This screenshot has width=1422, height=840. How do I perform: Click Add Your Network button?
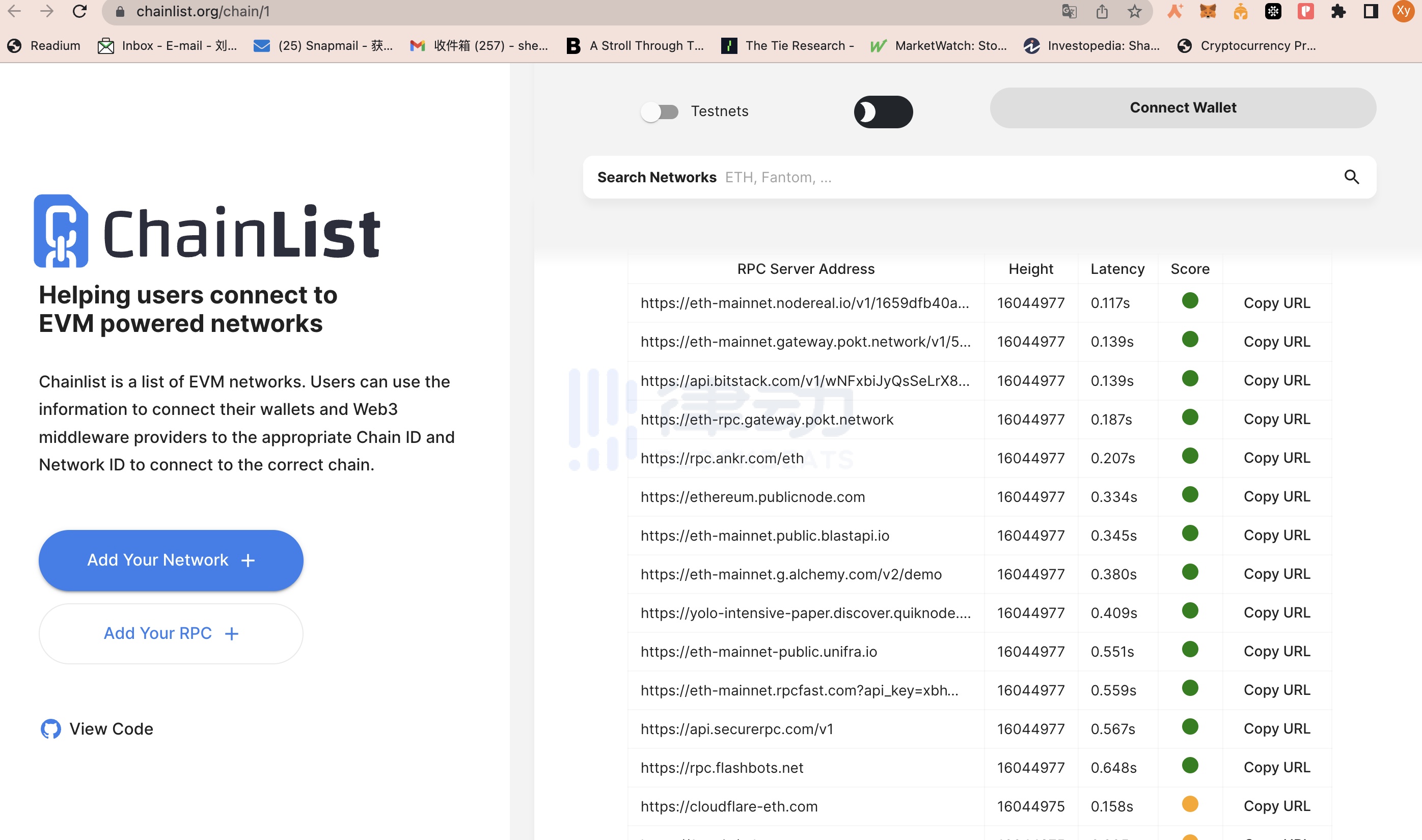(171, 560)
